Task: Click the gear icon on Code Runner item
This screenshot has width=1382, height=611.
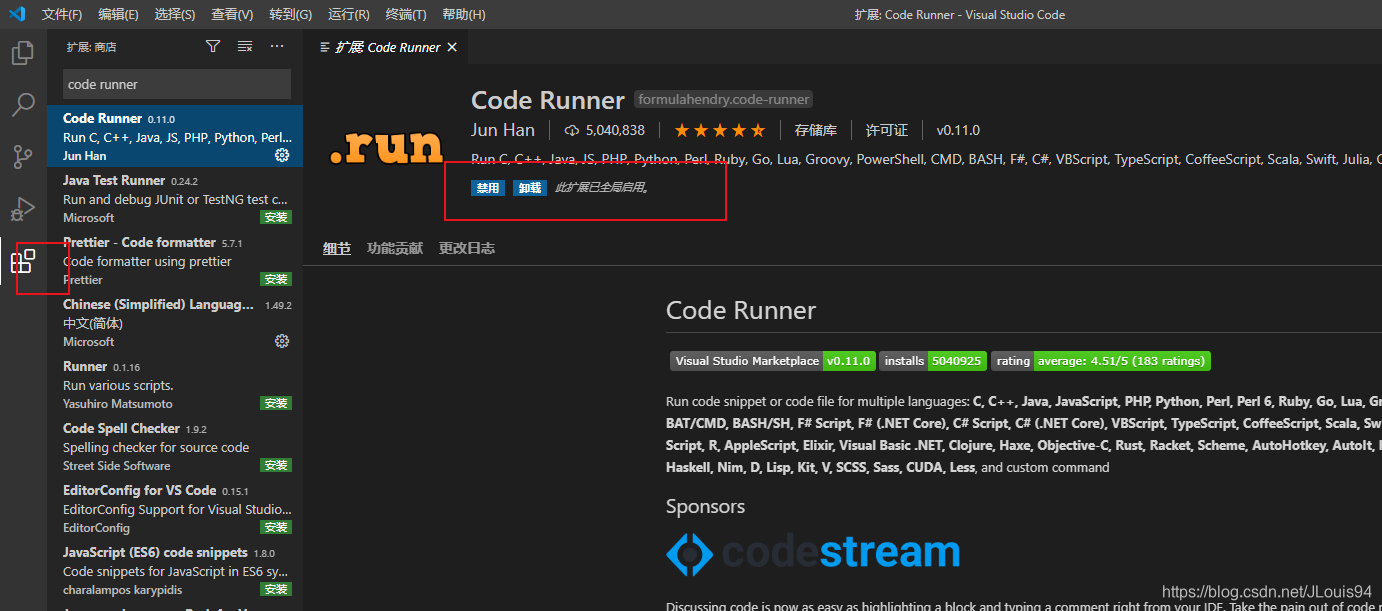Action: (282, 155)
